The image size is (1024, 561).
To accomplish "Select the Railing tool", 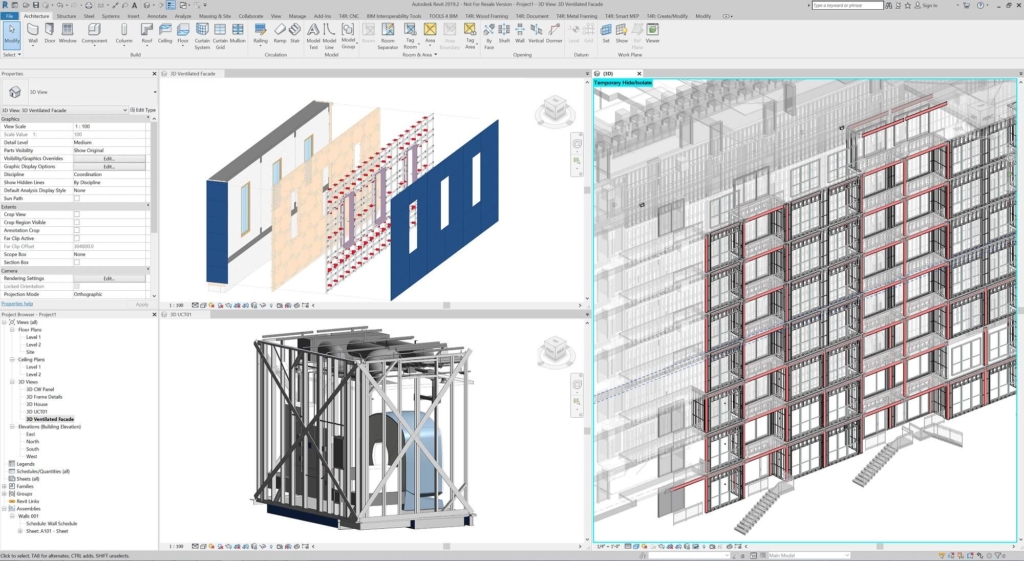I will pos(260,33).
